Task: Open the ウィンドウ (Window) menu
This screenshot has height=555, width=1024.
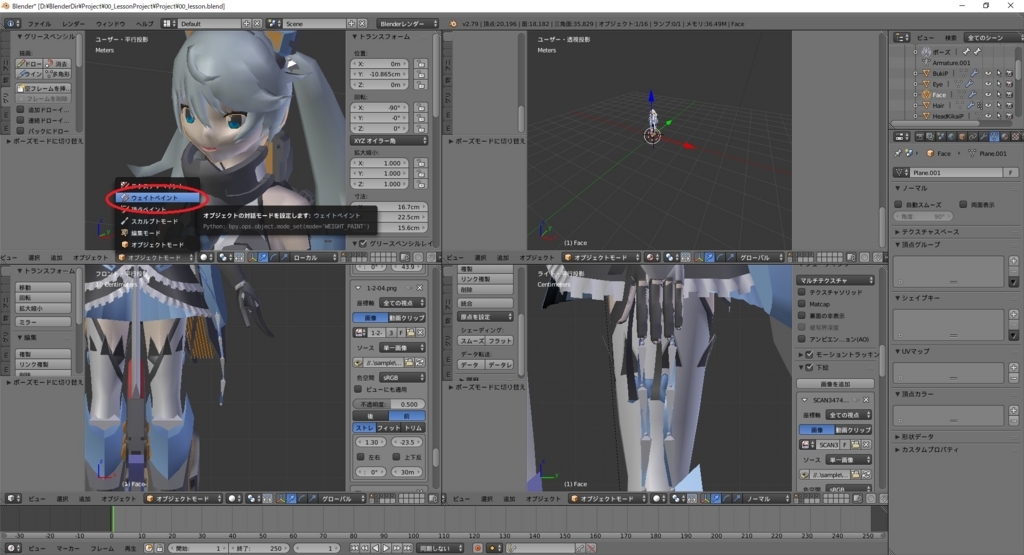Action: 110,24
